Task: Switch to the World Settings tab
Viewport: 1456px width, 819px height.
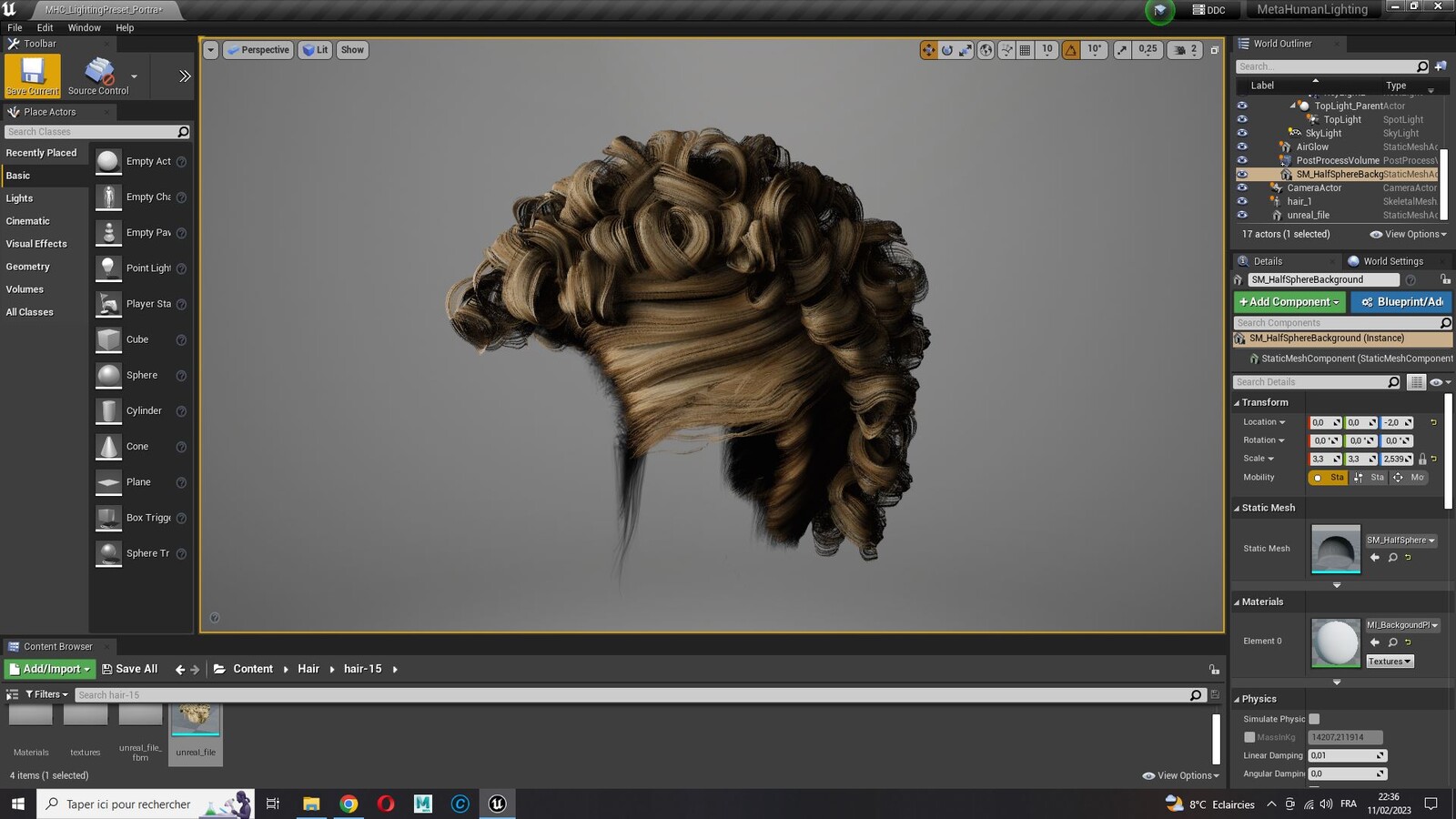Action: click(1392, 261)
